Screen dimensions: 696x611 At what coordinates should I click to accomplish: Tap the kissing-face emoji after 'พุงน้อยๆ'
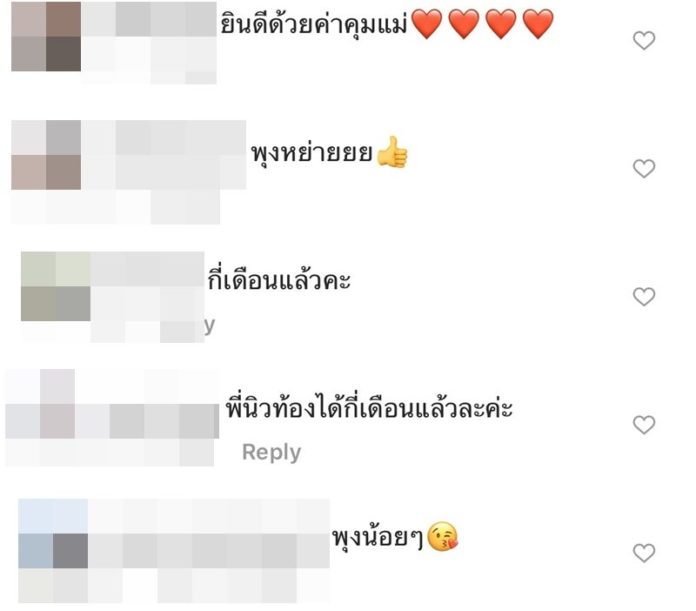coord(442,536)
